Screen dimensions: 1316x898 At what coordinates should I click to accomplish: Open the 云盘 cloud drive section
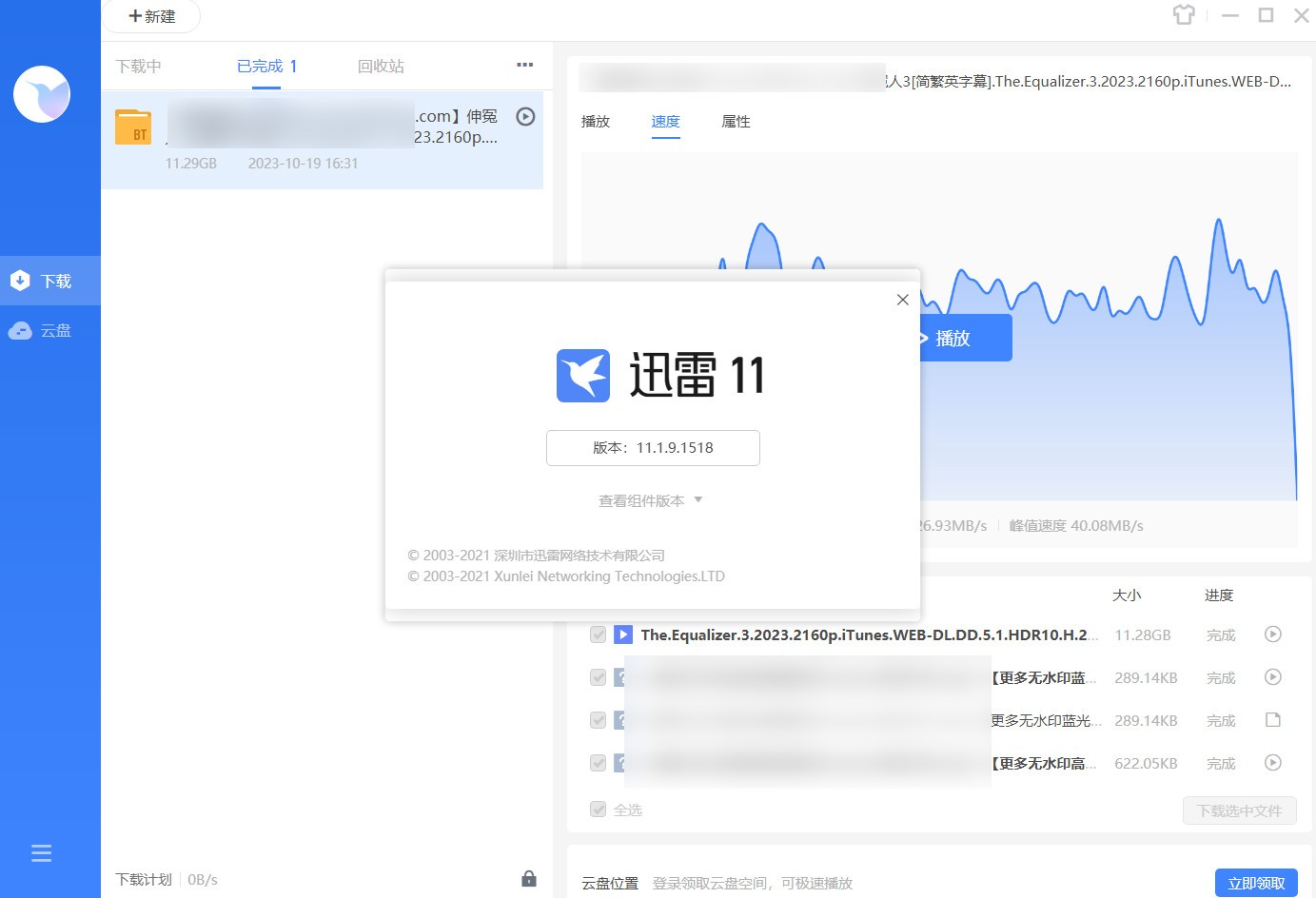(50, 330)
